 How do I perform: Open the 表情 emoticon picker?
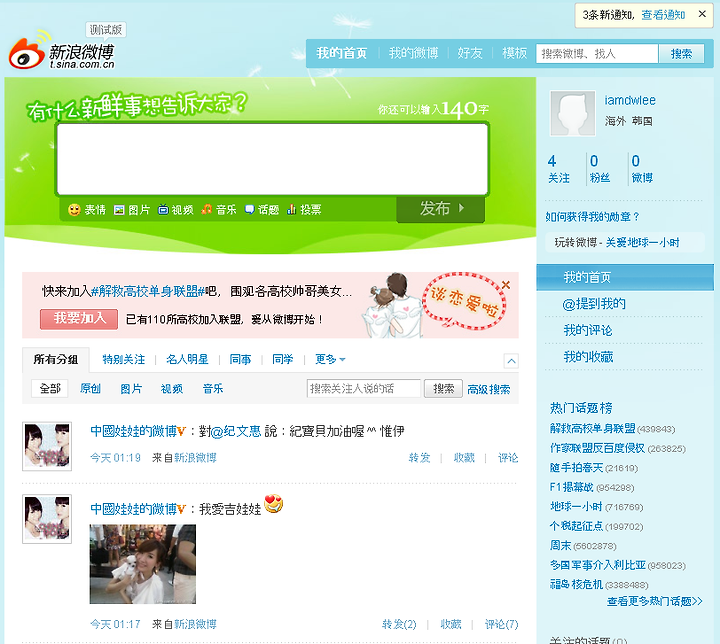87,210
